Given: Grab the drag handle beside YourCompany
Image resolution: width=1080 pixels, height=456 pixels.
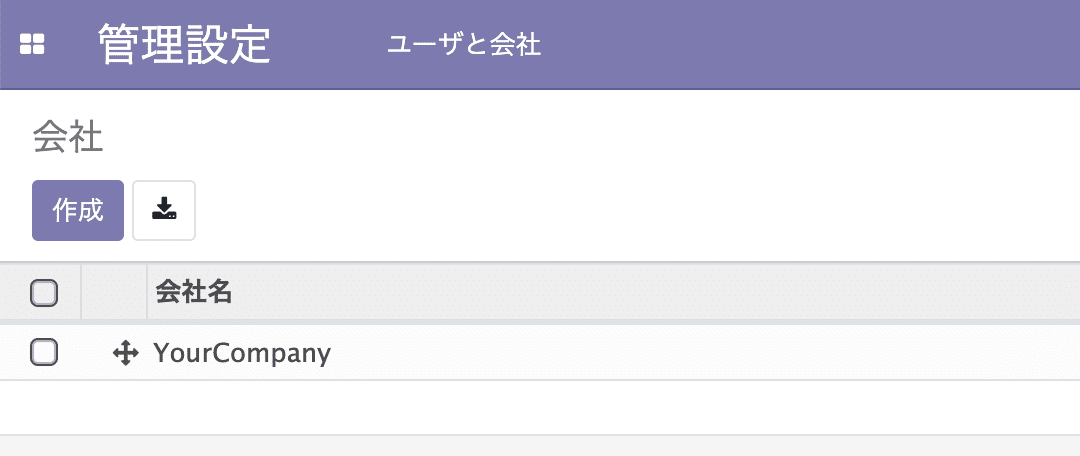Looking at the screenshot, I should click(125, 354).
